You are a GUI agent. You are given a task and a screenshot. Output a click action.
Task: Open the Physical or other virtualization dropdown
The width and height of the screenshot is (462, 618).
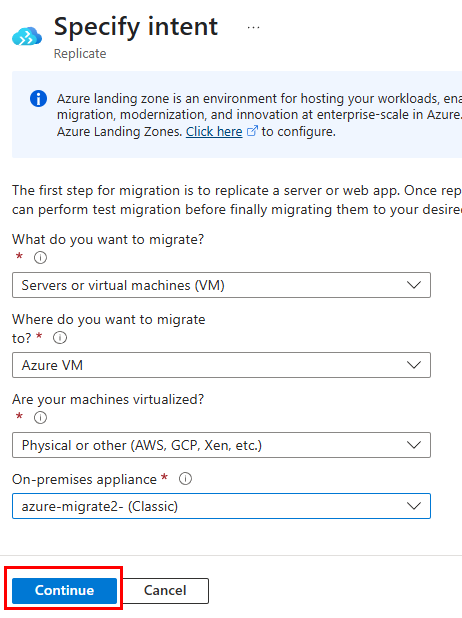click(x=221, y=445)
